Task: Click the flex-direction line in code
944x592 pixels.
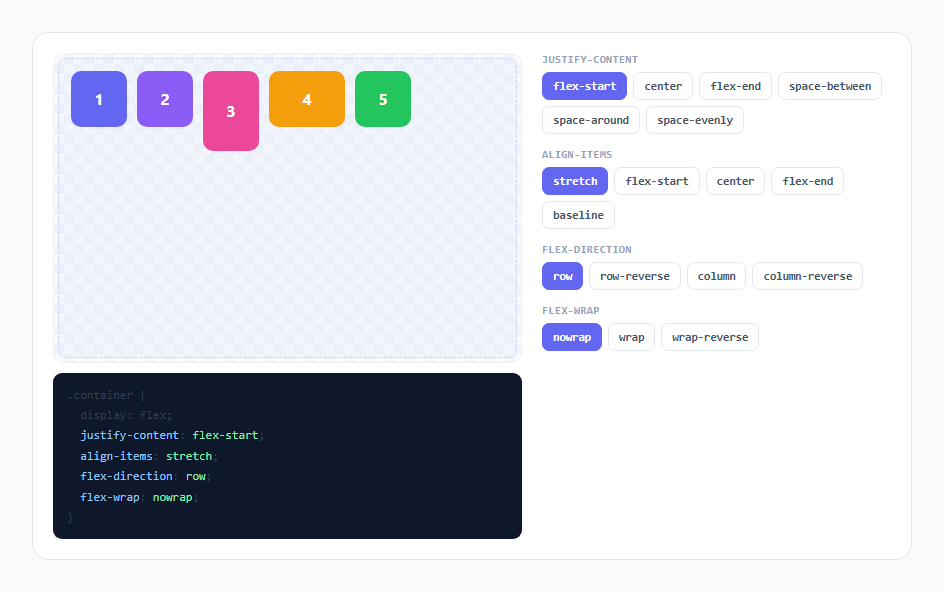Action: (146, 476)
